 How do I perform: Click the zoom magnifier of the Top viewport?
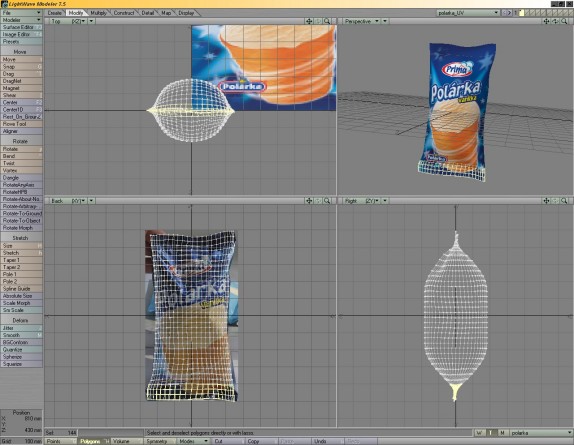327,21
